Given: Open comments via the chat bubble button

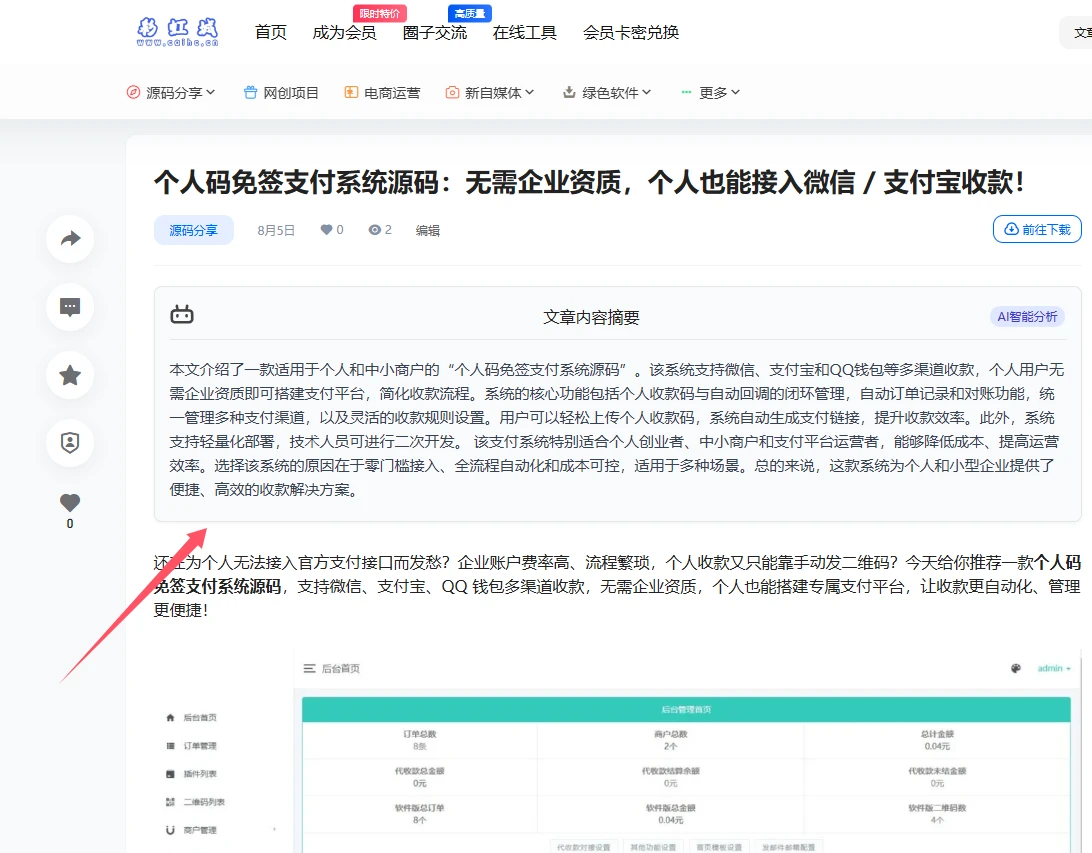Looking at the screenshot, I should [70, 307].
